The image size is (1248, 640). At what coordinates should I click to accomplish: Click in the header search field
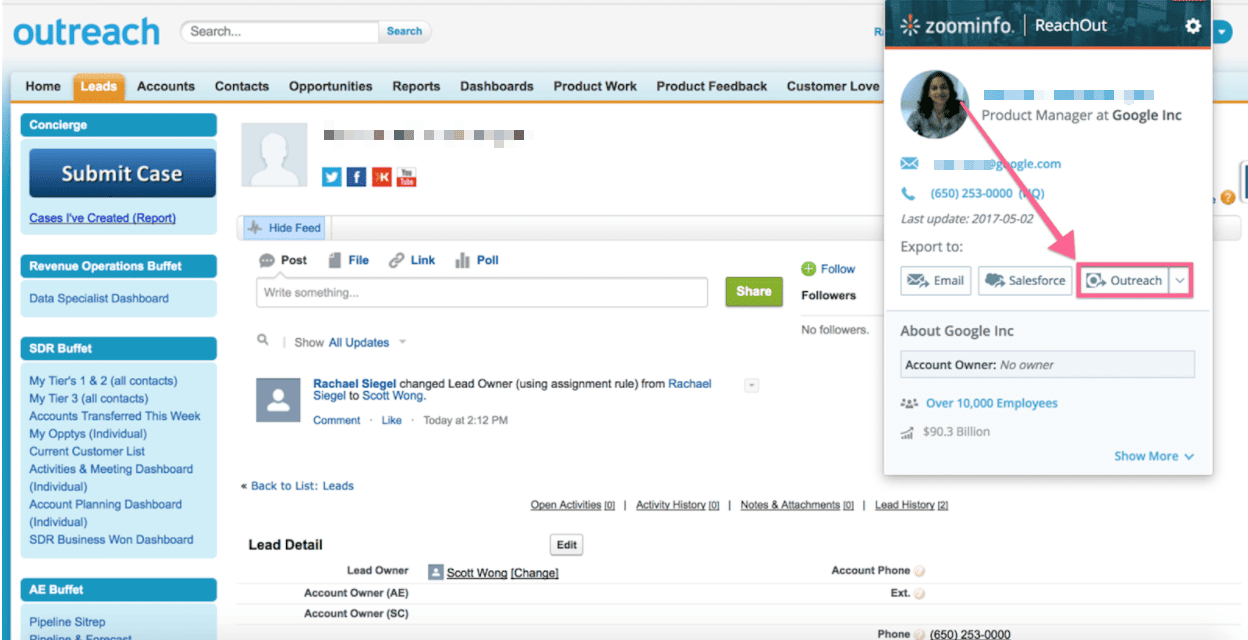[x=280, y=31]
